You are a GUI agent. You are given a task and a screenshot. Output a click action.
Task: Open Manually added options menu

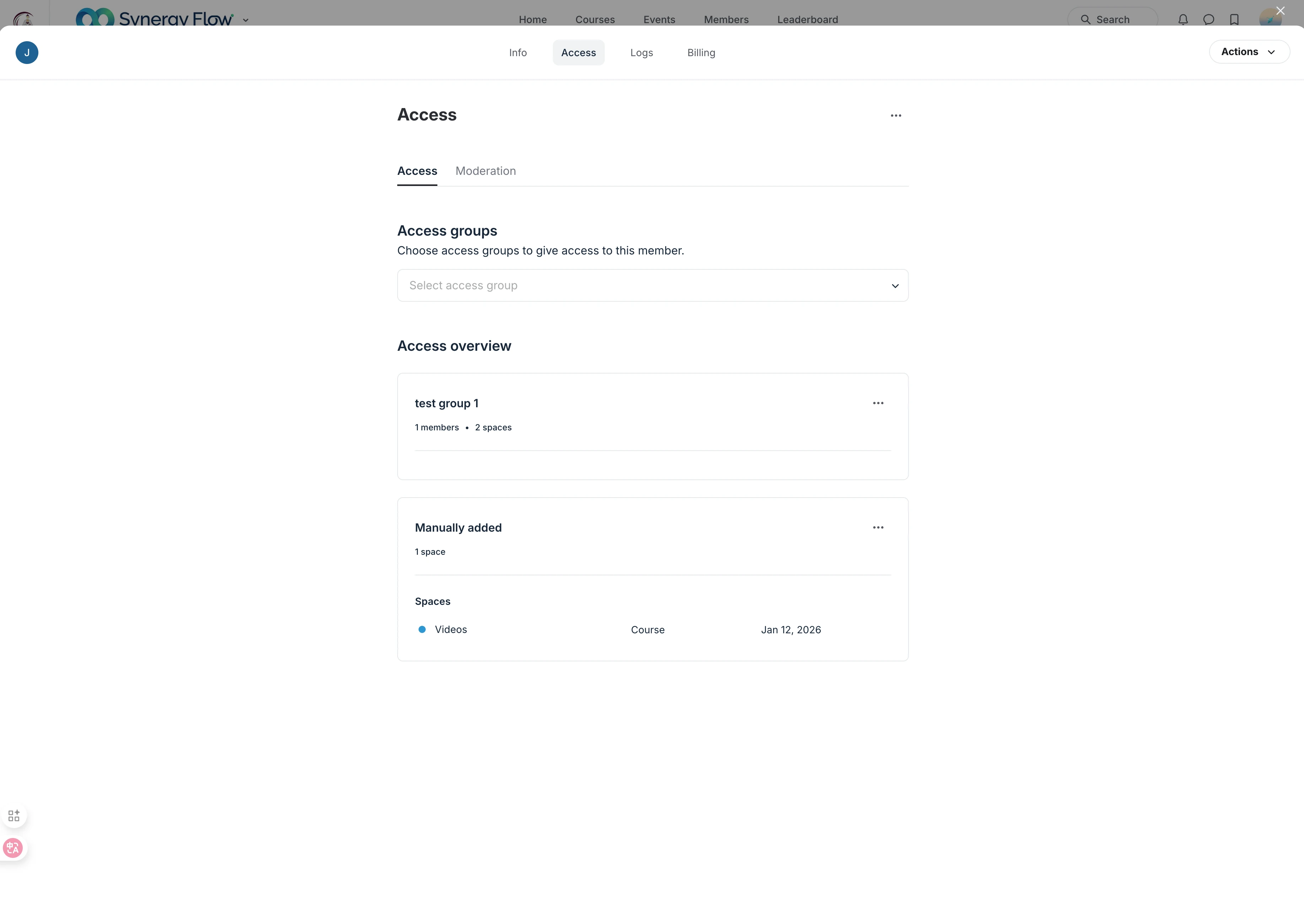pyautogui.click(x=878, y=527)
